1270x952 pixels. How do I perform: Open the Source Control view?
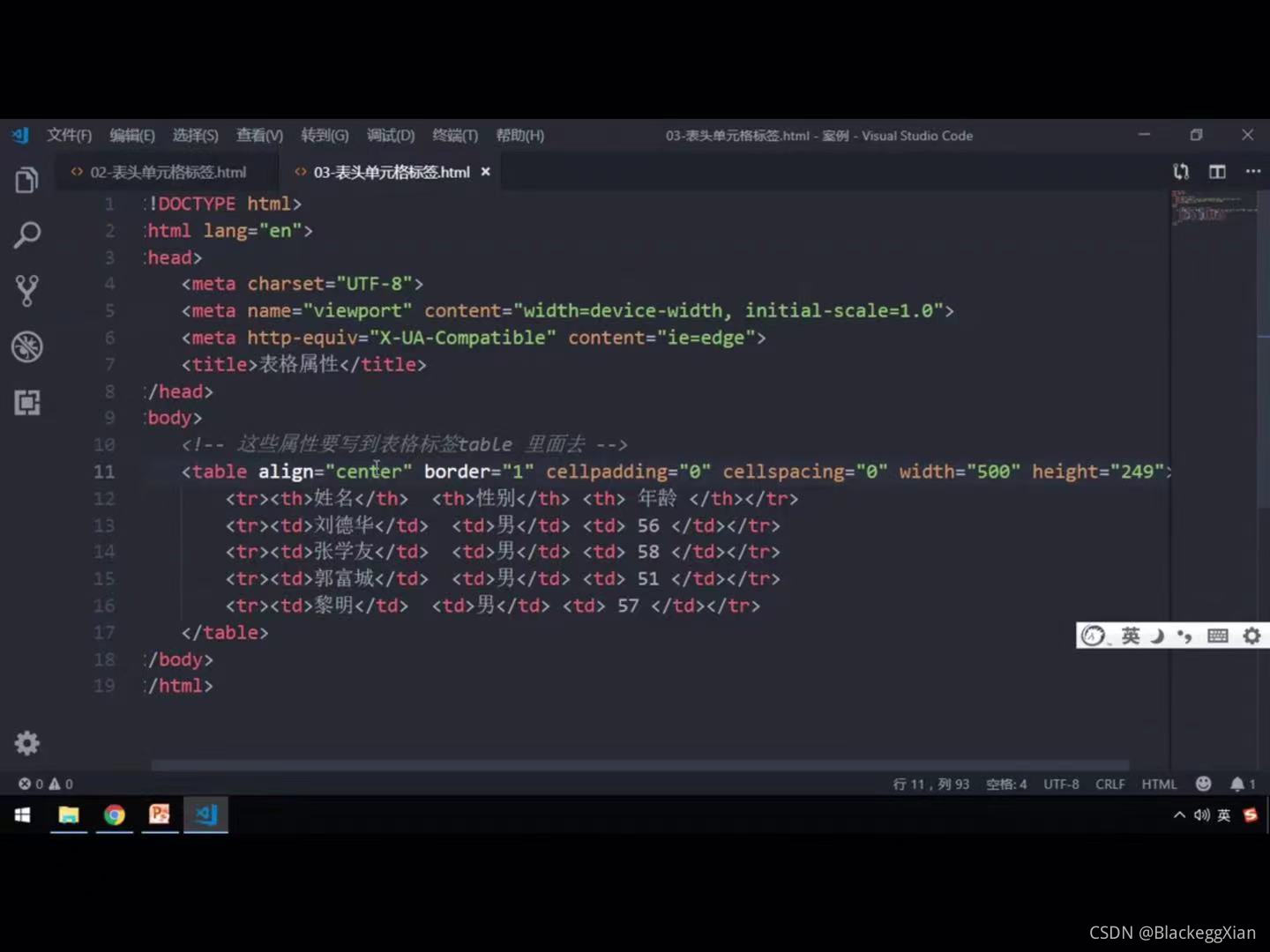point(26,290)
